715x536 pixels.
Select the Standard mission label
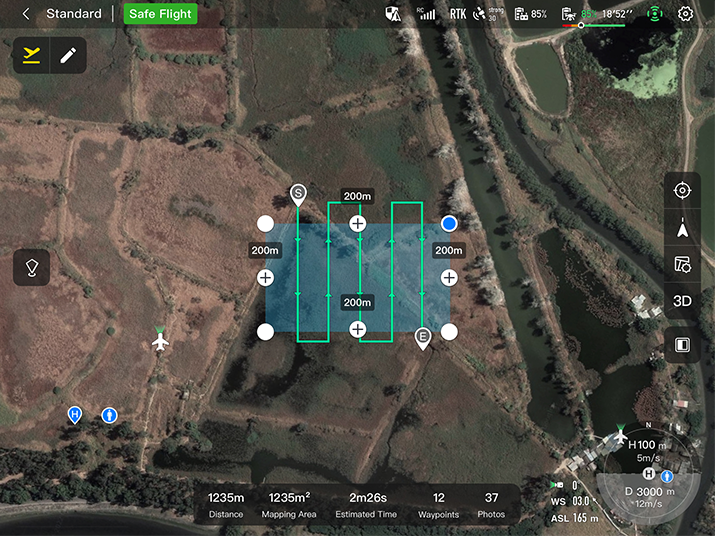coord(73,14)
